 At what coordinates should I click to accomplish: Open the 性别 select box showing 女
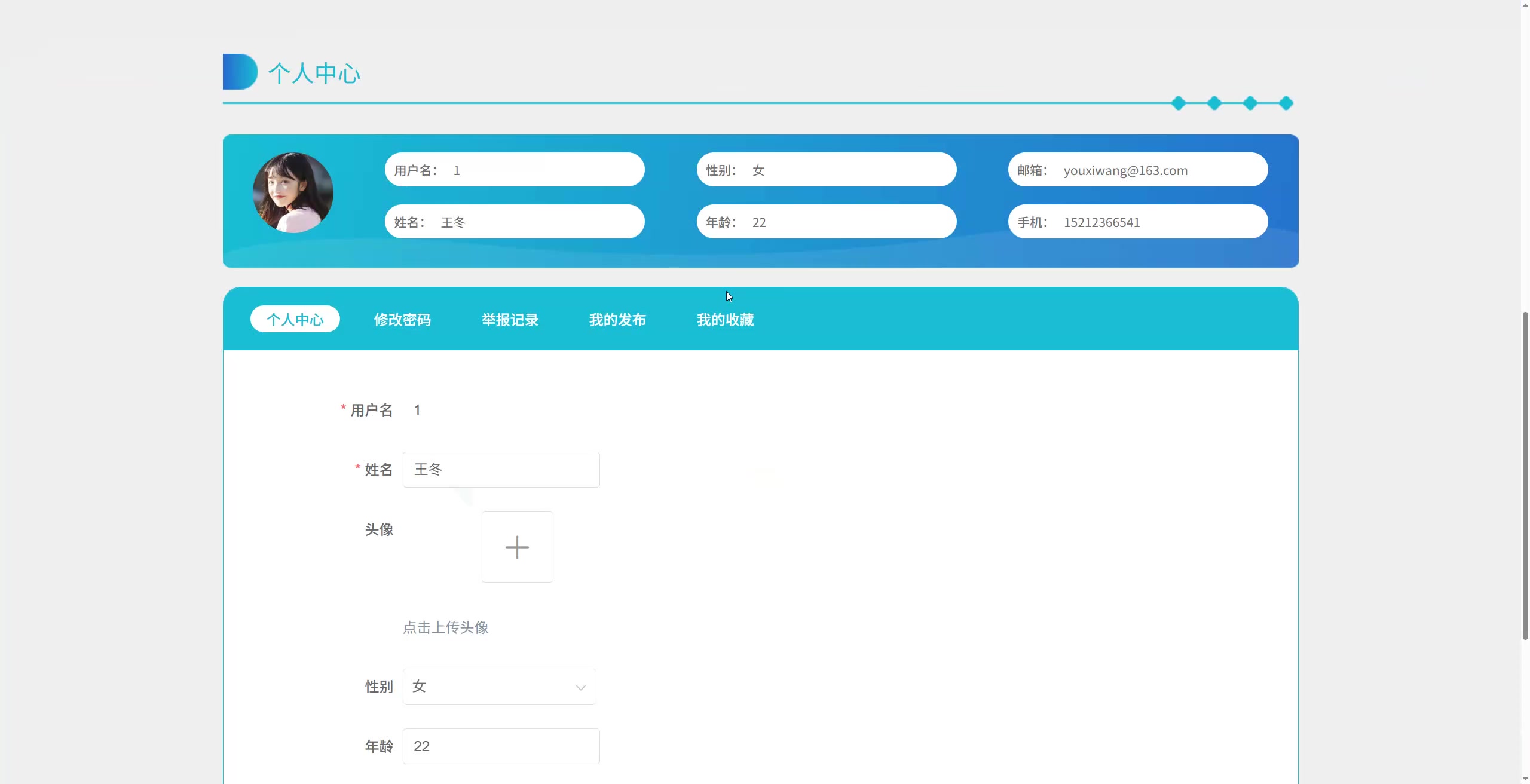click(490, 687)
